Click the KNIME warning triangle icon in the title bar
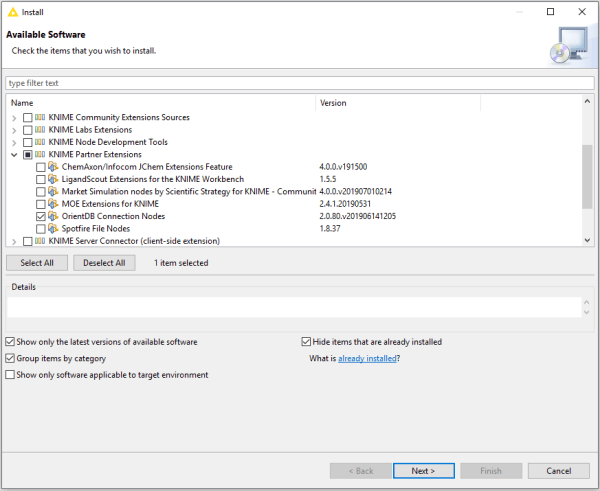 [x=13, y=12]
